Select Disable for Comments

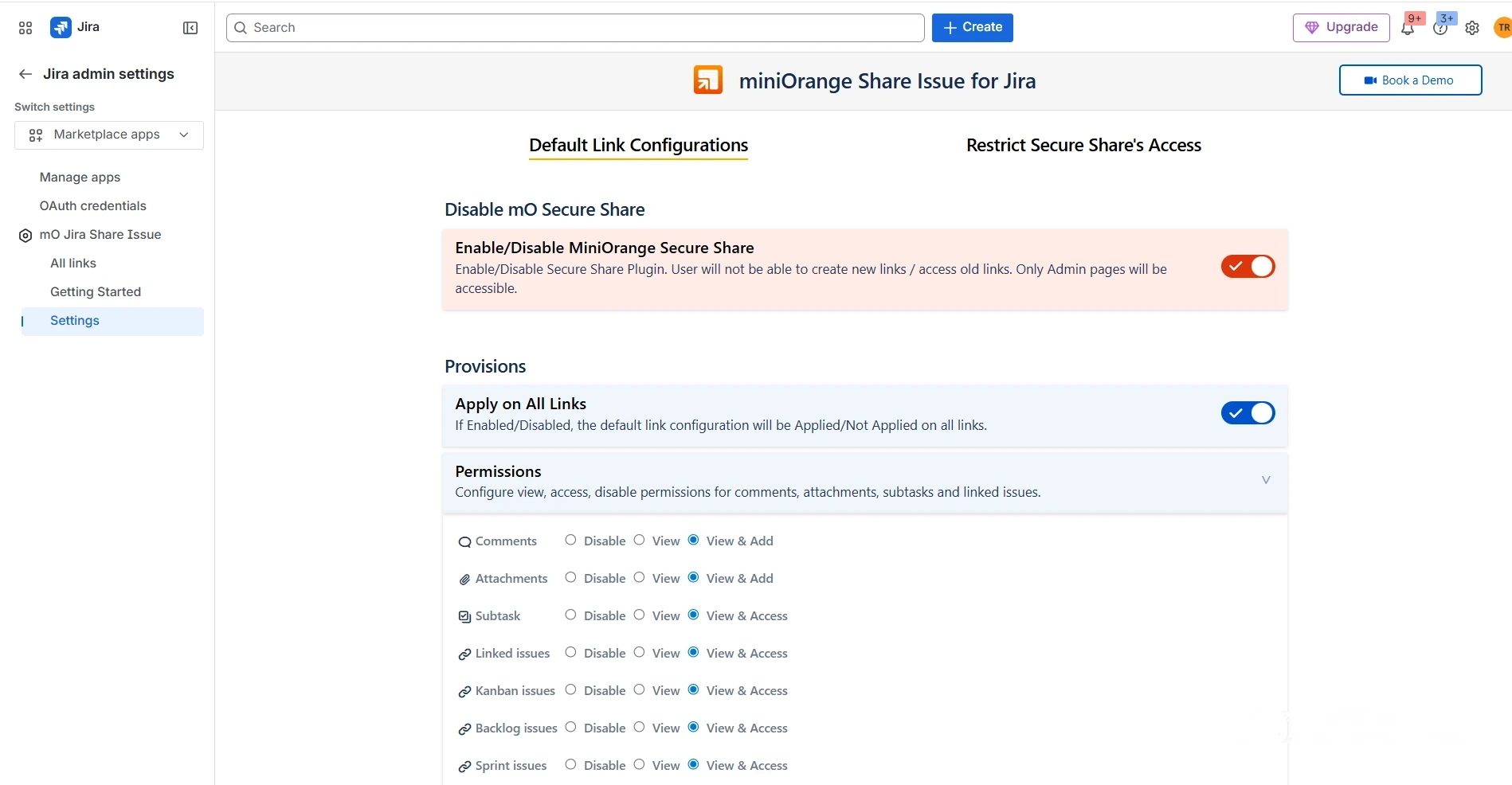click(570, 540)
